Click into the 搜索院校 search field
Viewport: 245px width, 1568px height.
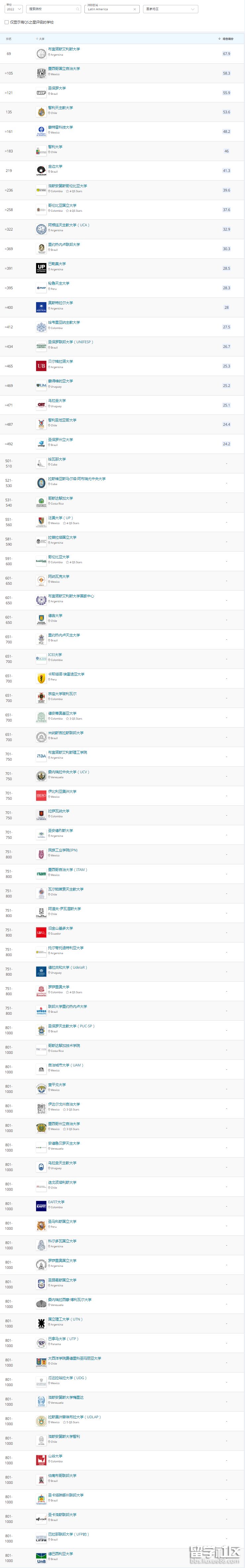click(x=51, y=9)
